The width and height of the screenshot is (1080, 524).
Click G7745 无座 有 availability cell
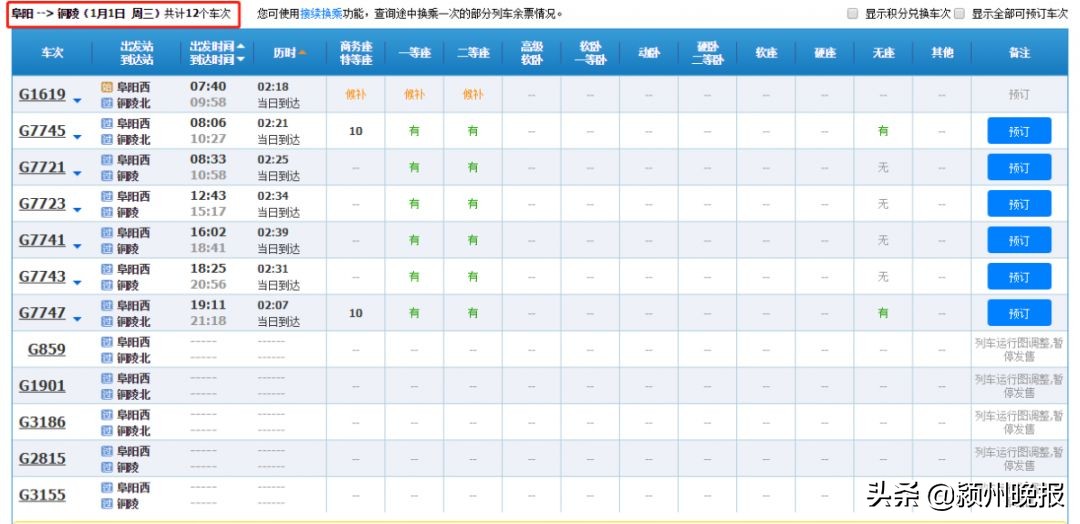tap(883, 131)
